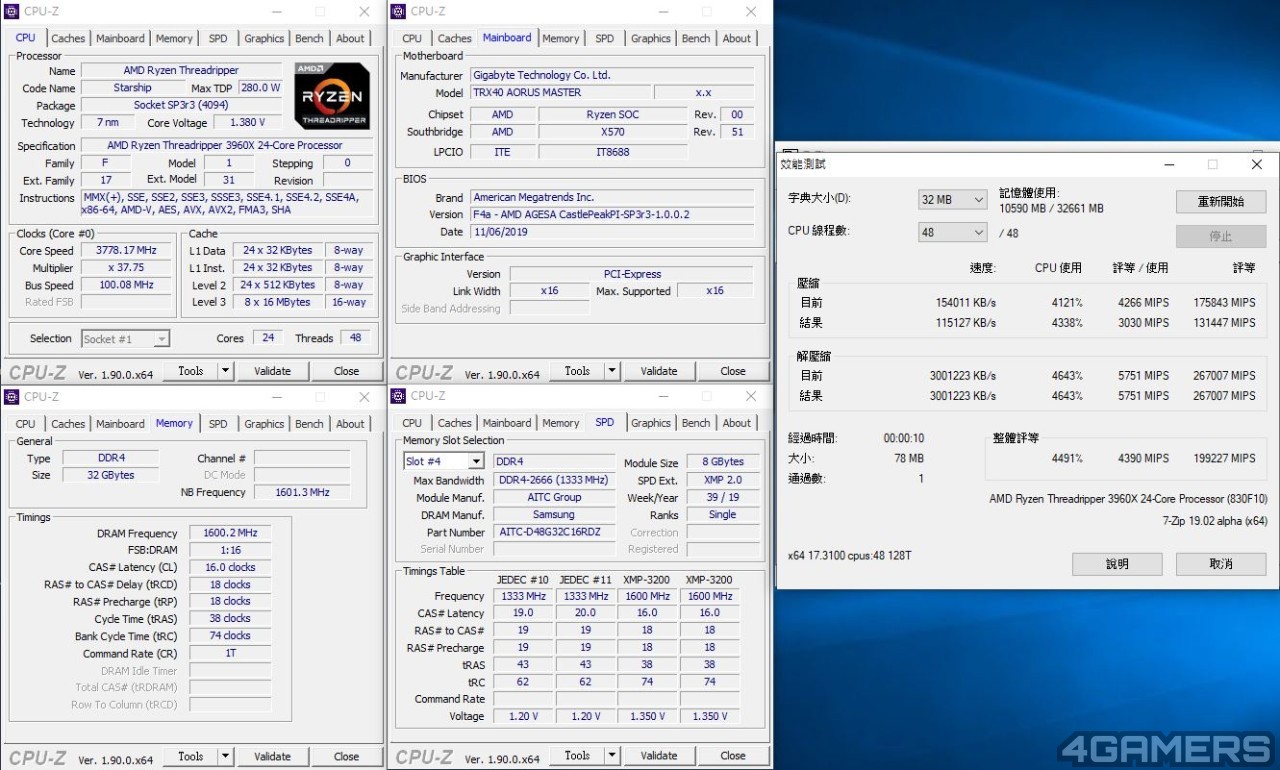Click Validate in the SPD window
Viewport: 1280px width, 770px height.
[659, 756]
